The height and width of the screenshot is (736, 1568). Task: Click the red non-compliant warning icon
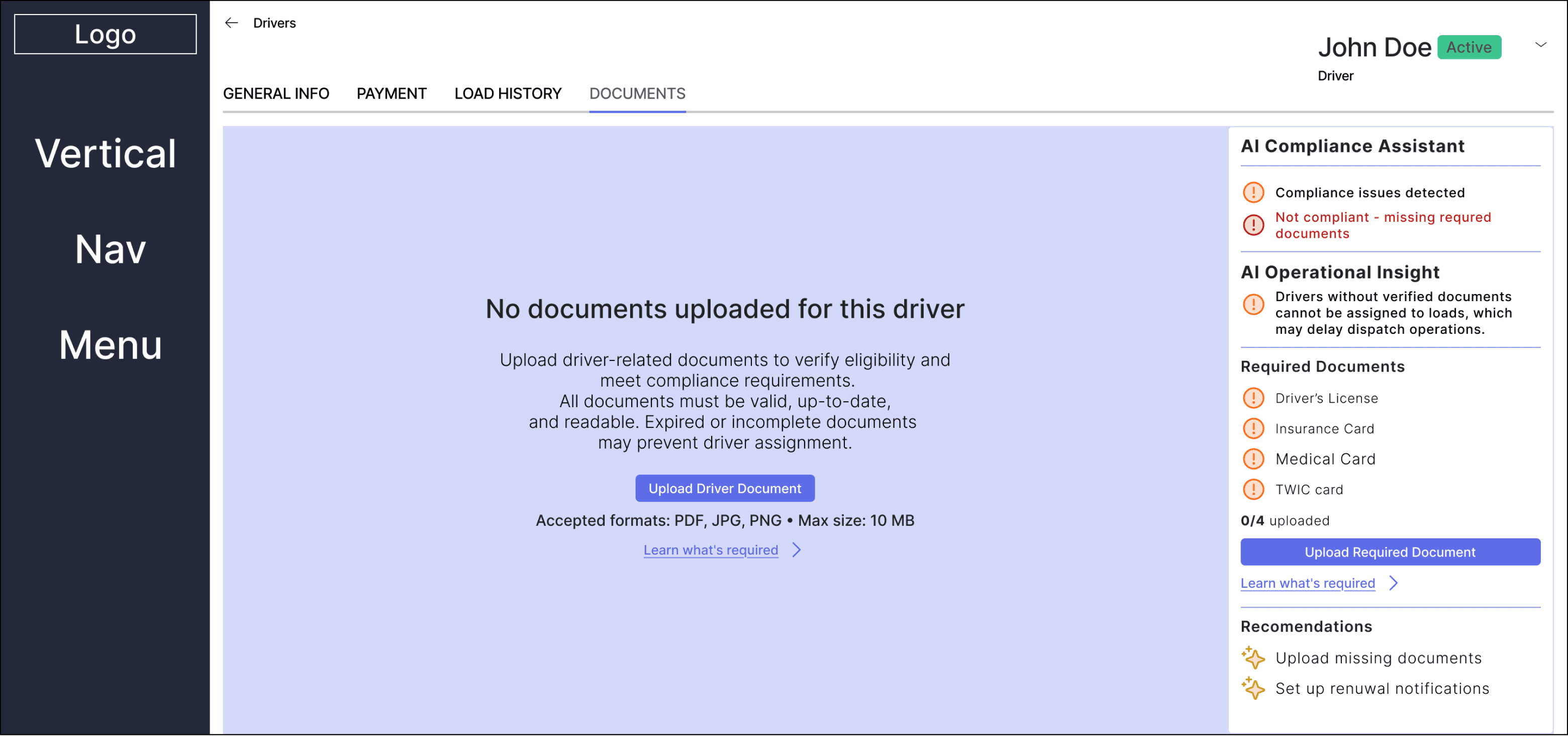tap(1253, 225)
